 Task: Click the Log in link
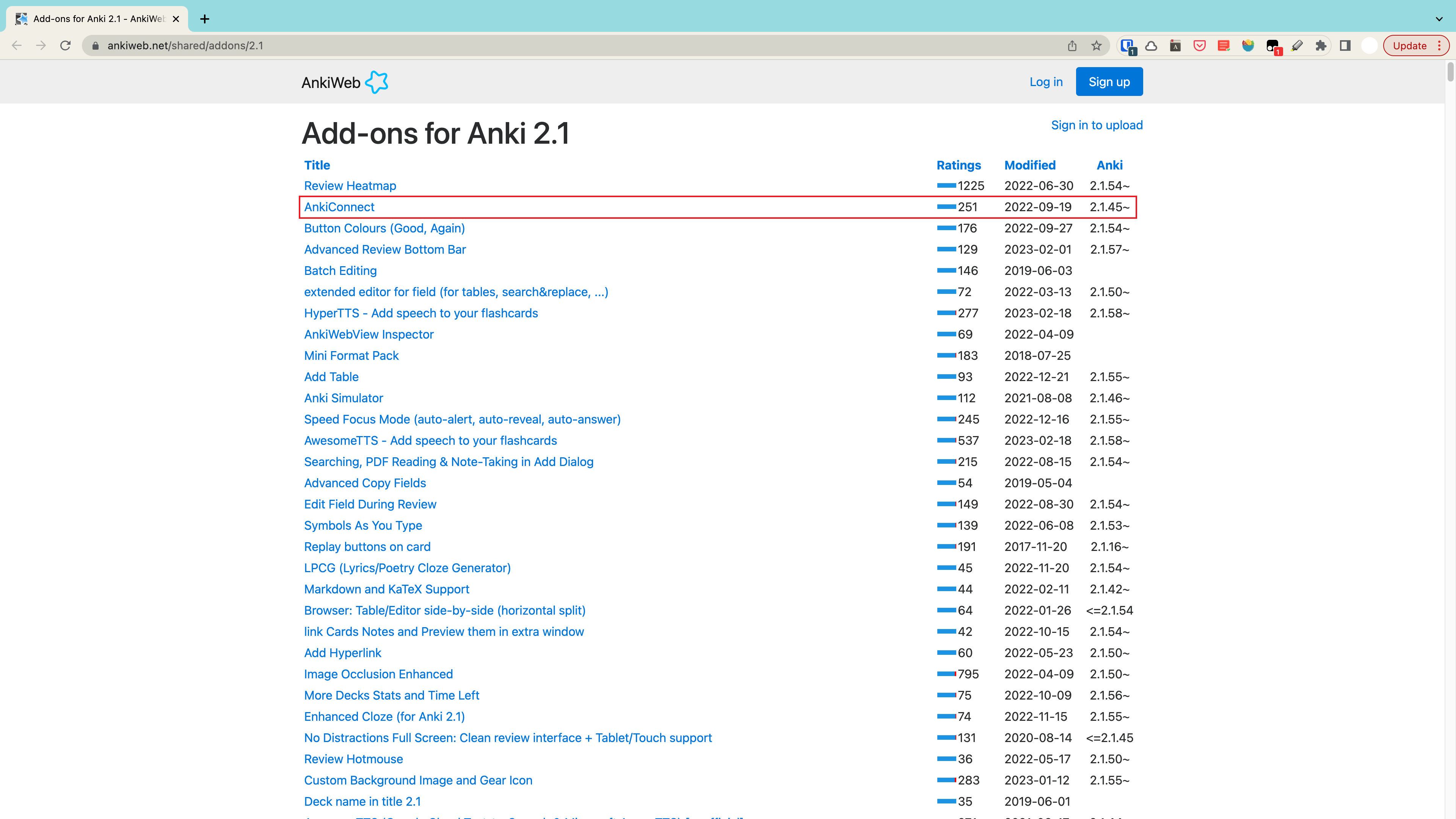click(x=1046, y=82)
